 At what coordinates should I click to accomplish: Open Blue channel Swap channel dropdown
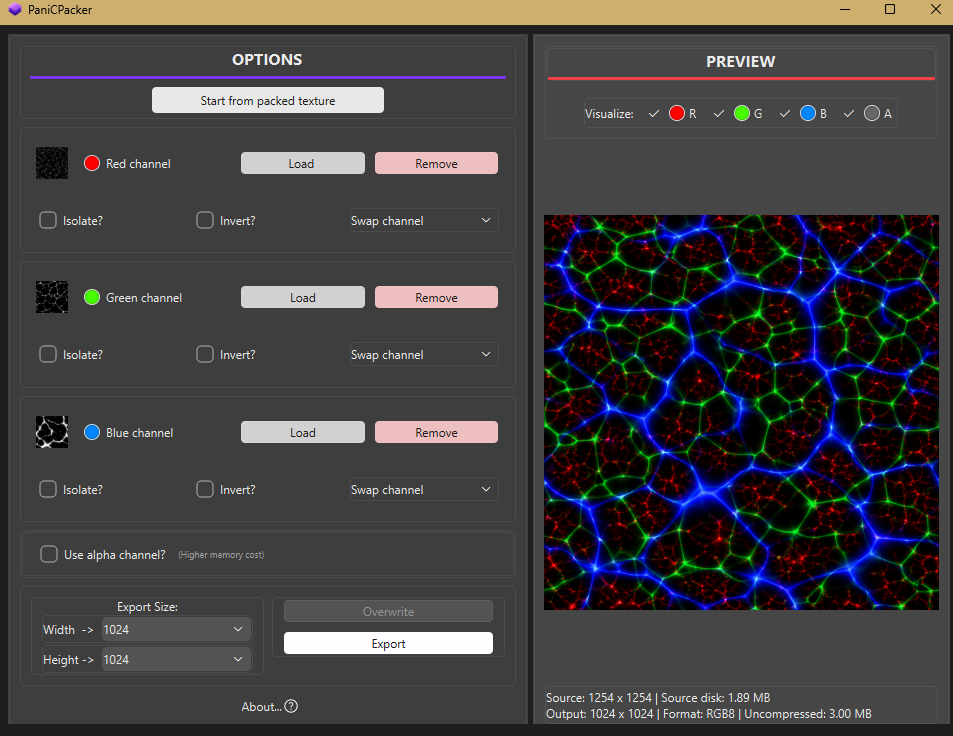[424, 489]
